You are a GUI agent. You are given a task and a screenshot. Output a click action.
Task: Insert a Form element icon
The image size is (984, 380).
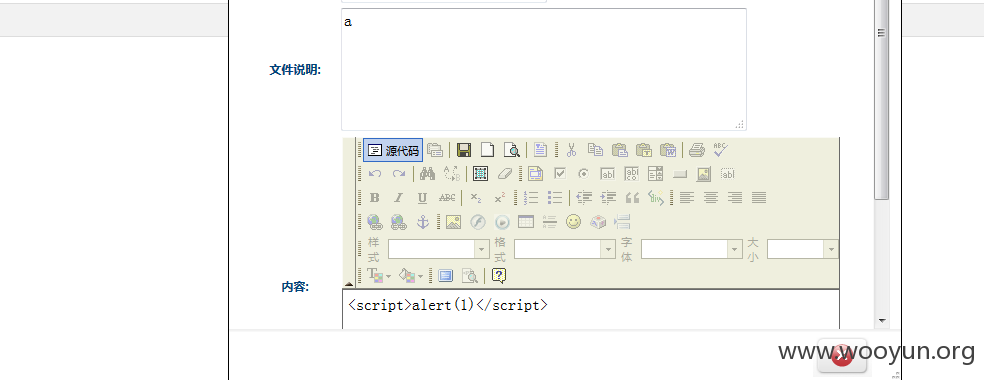pyautogui.click(x=535, y=174)
